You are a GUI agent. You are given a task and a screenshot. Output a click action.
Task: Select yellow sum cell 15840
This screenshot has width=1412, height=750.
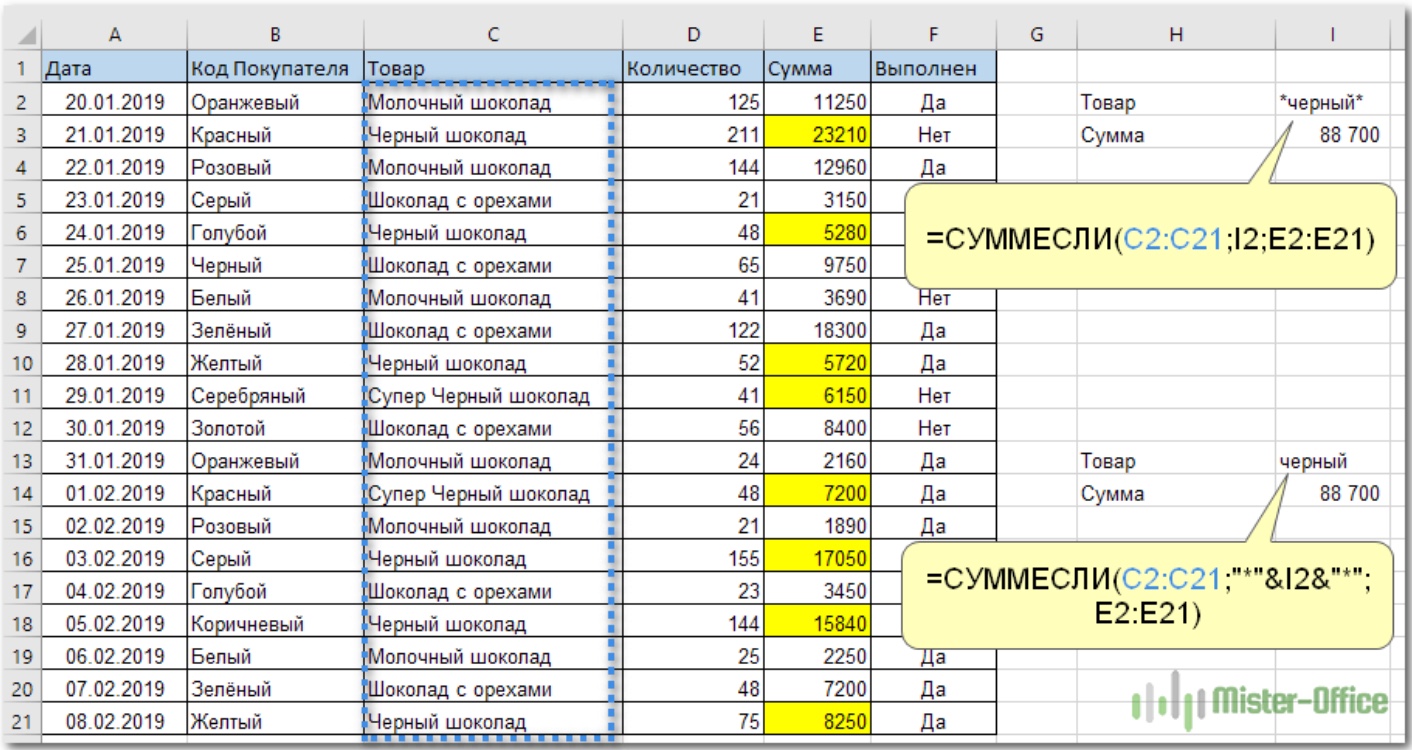pos(817,624)
